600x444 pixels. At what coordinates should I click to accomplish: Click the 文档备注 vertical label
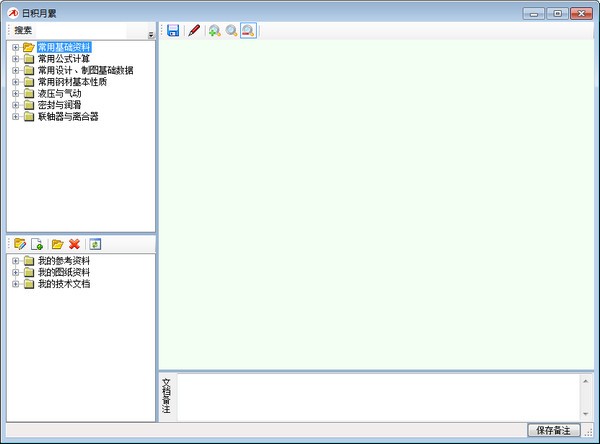click(166, 396)
